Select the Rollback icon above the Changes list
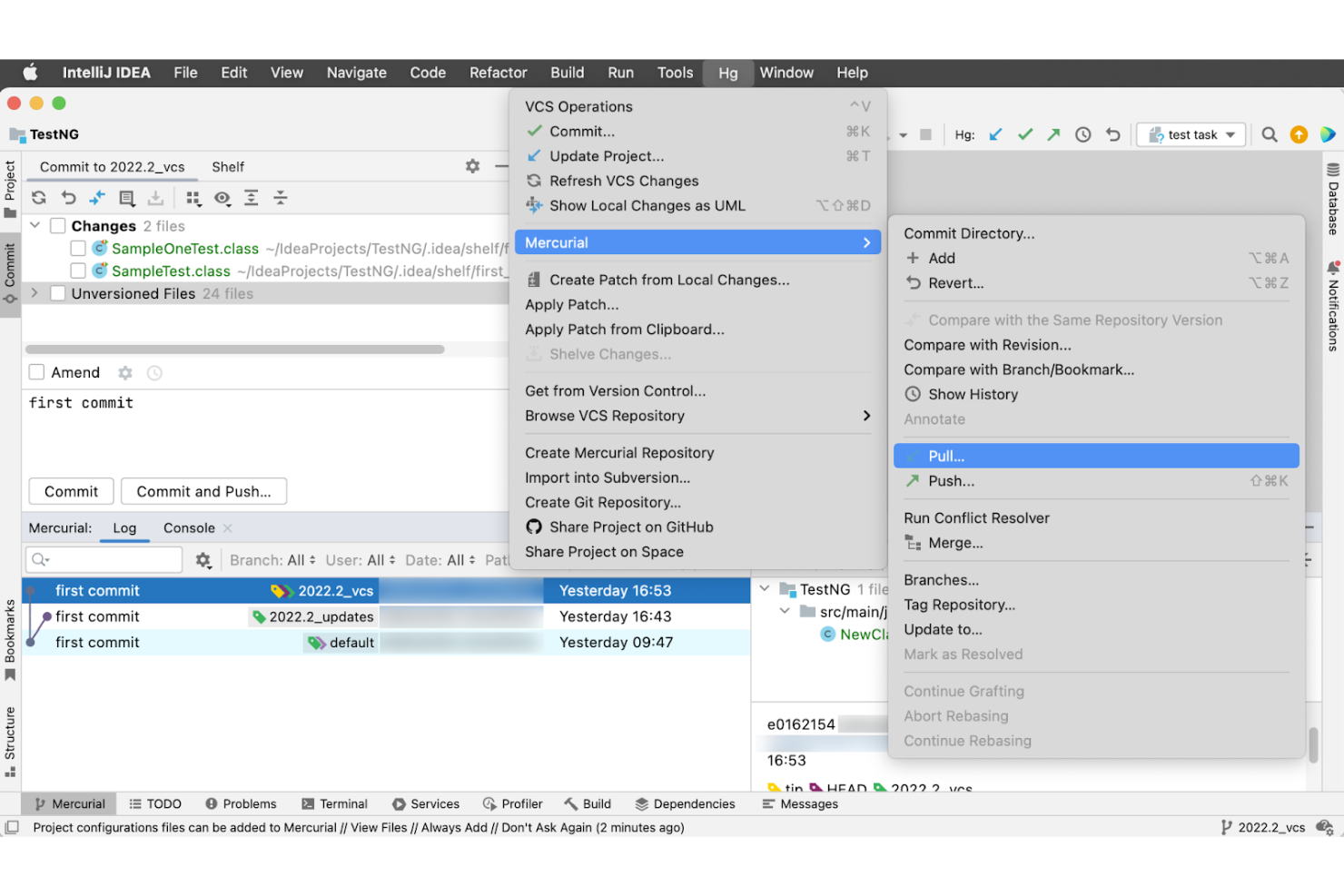The image size is (1344, 896). [68, 197]
